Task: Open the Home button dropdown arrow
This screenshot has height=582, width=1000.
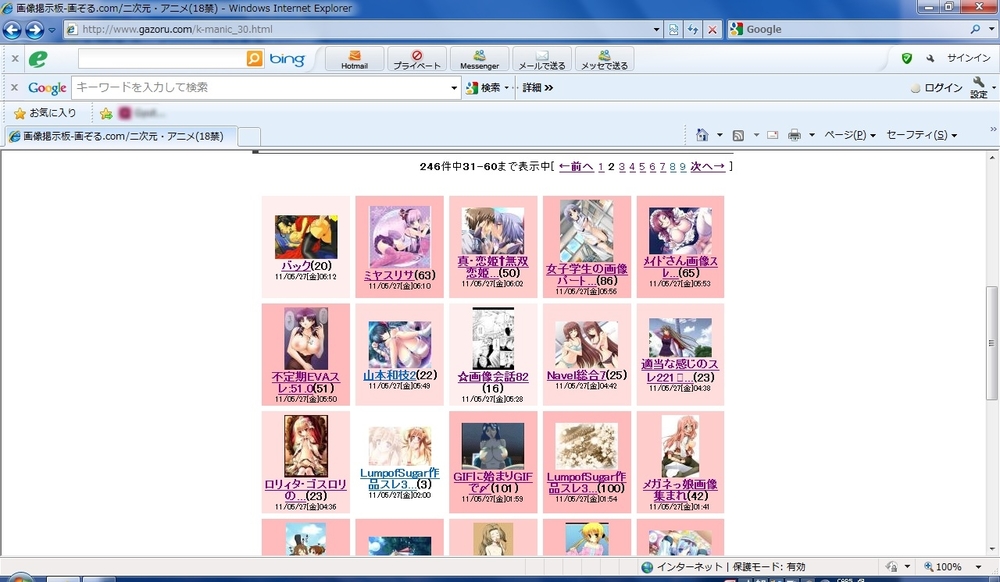Action: point(718,135)
